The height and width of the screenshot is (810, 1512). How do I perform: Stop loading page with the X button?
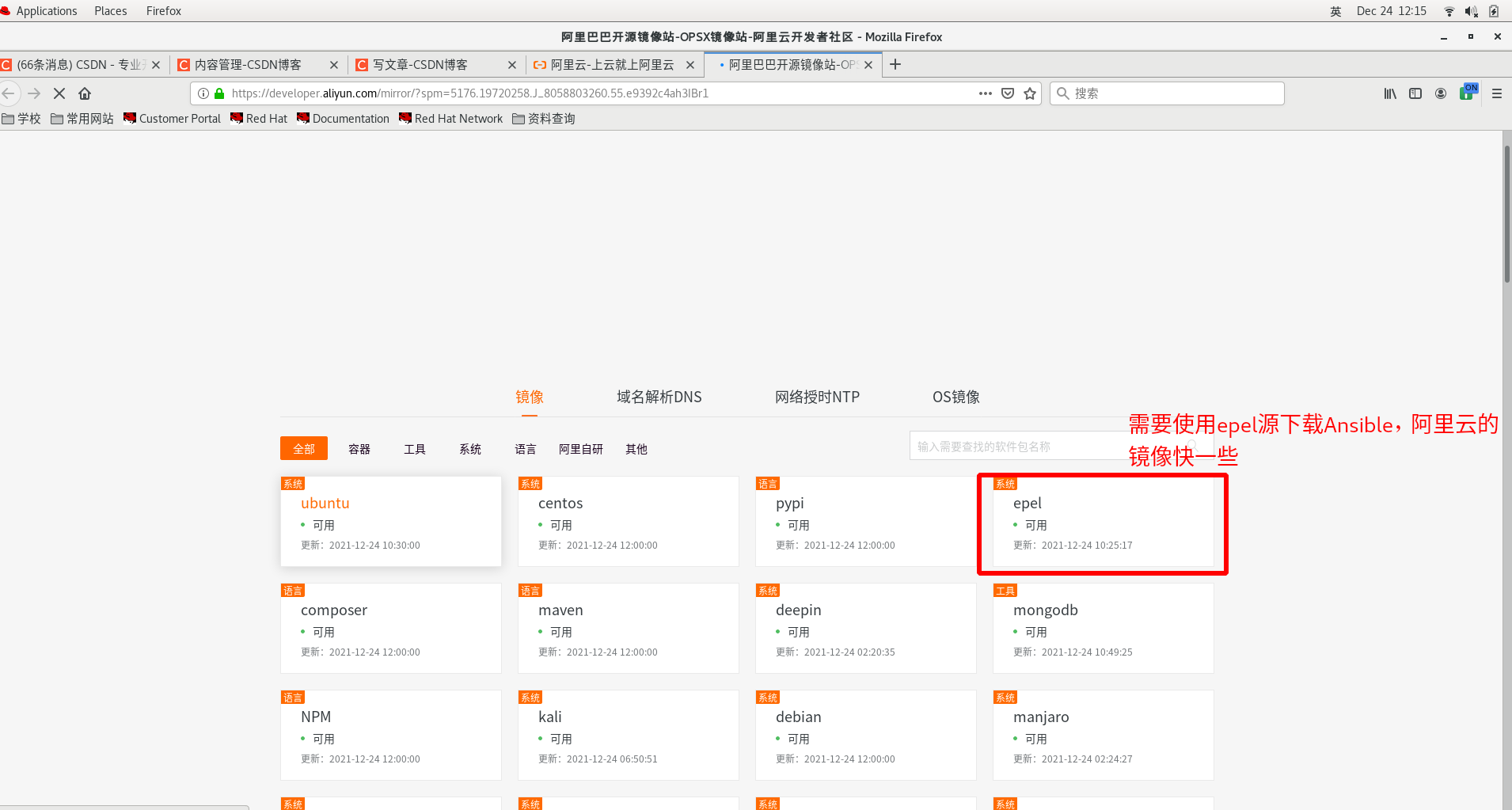click(x=59, y=93)
